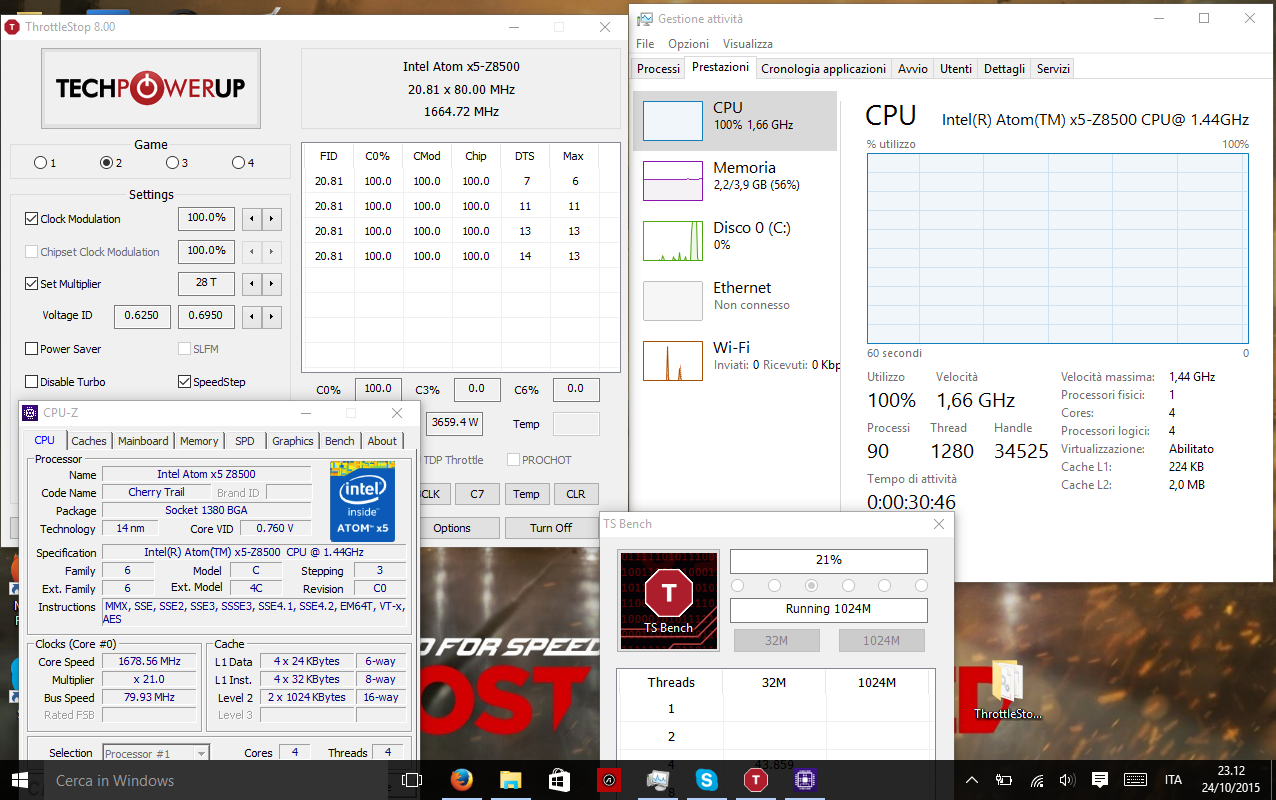This screenshot has width=1276, height=800.
Task: Click the 0.6250 Voltage ID field
Action: tap(142, 316)
